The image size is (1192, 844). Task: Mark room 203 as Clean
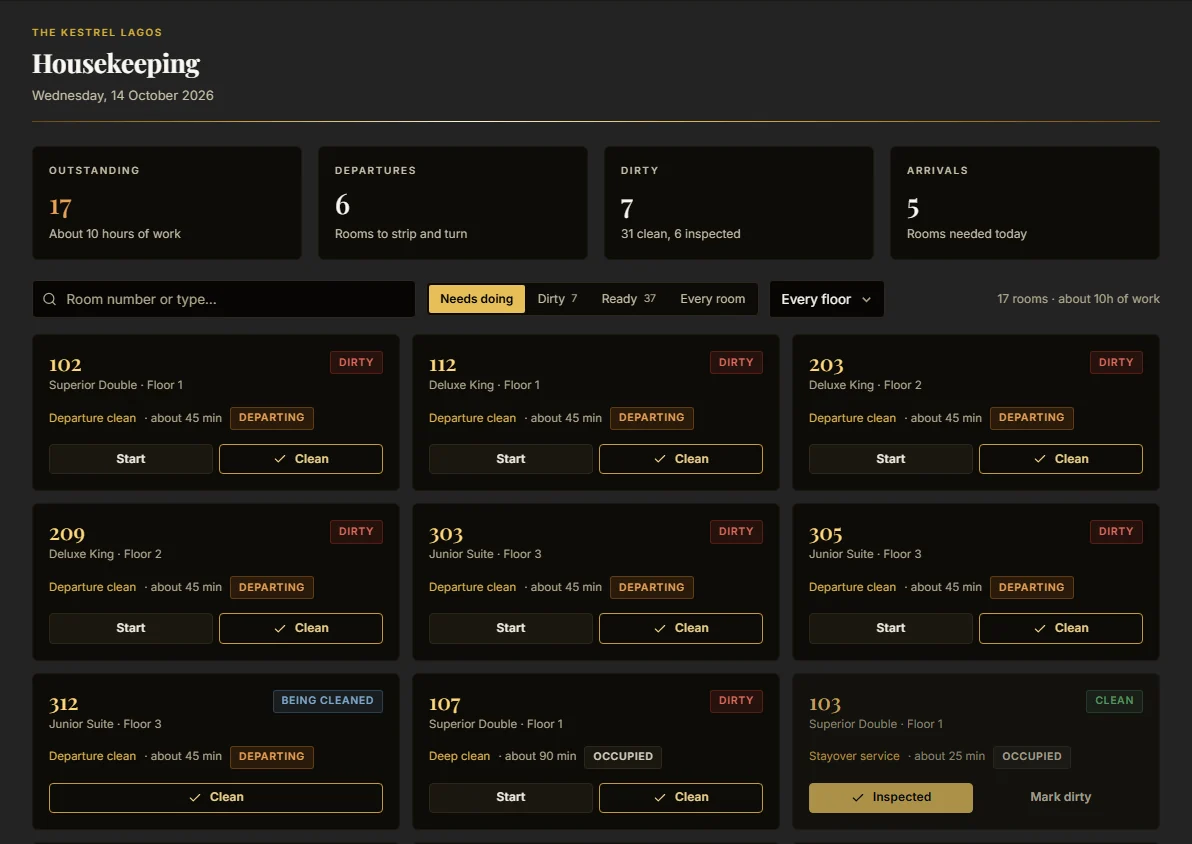point(1060,459)
